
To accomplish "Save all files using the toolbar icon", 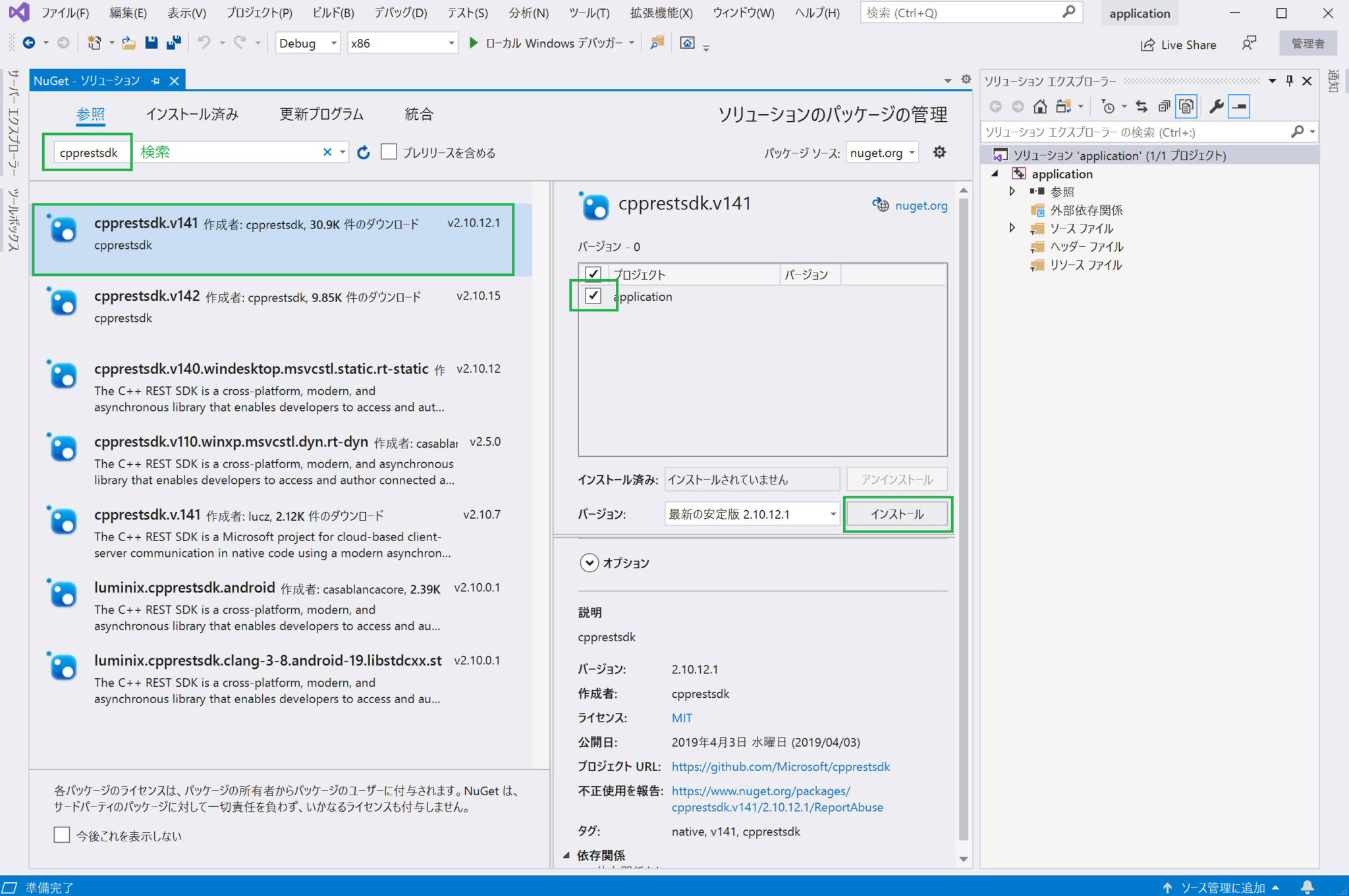I will point(173,43).
